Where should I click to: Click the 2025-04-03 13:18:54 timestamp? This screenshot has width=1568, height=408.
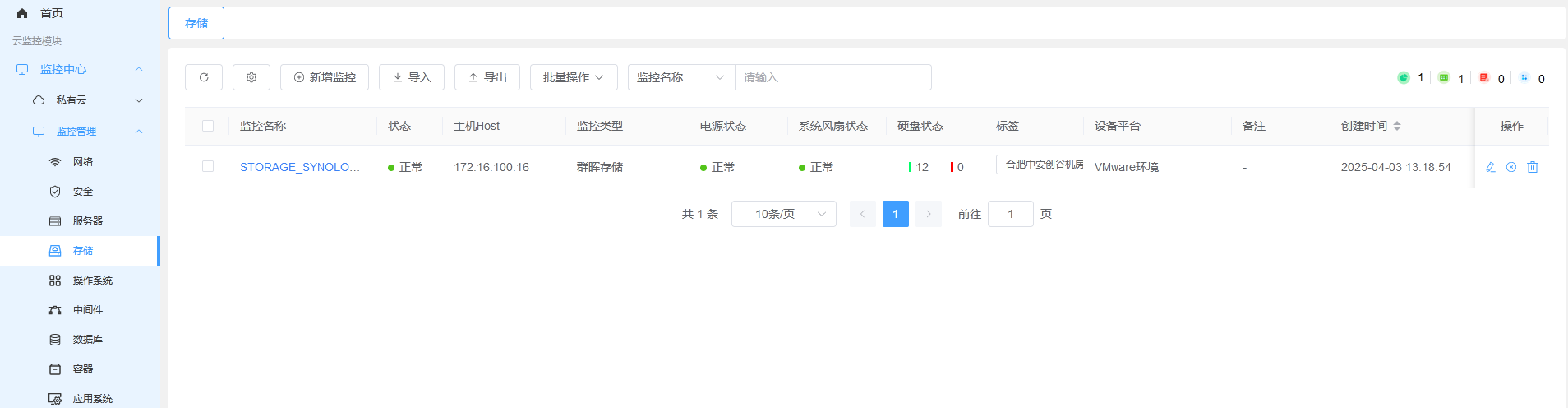tap(1396, 167)
